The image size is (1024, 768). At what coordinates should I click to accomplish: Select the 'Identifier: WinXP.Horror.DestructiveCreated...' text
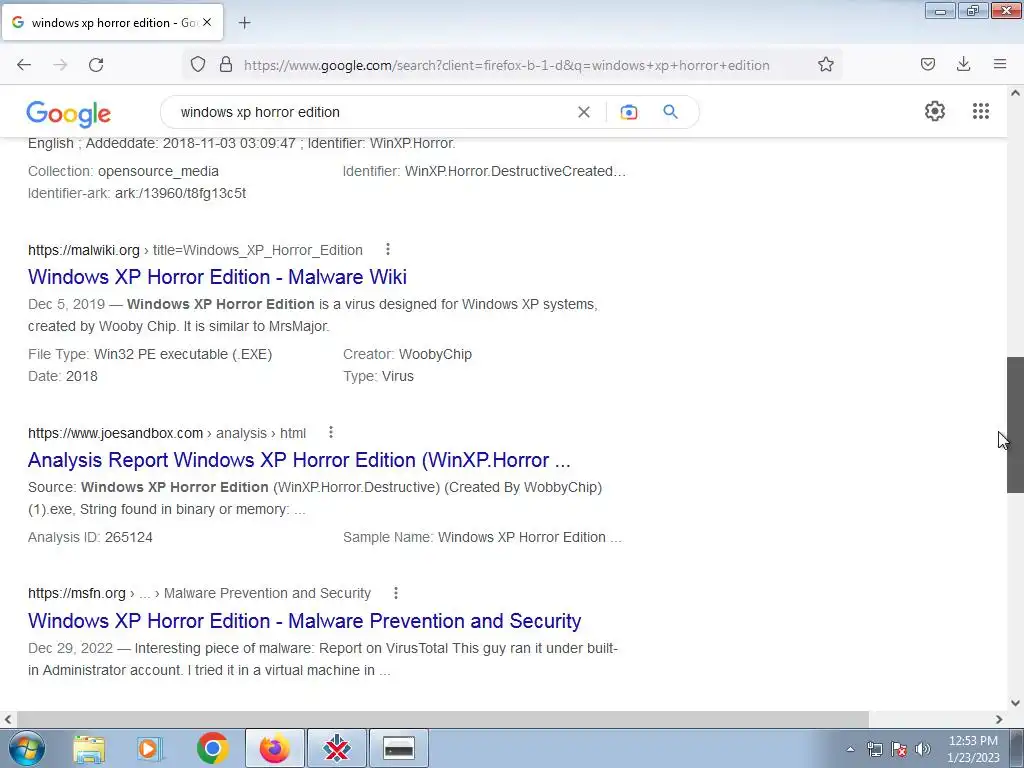484,172
